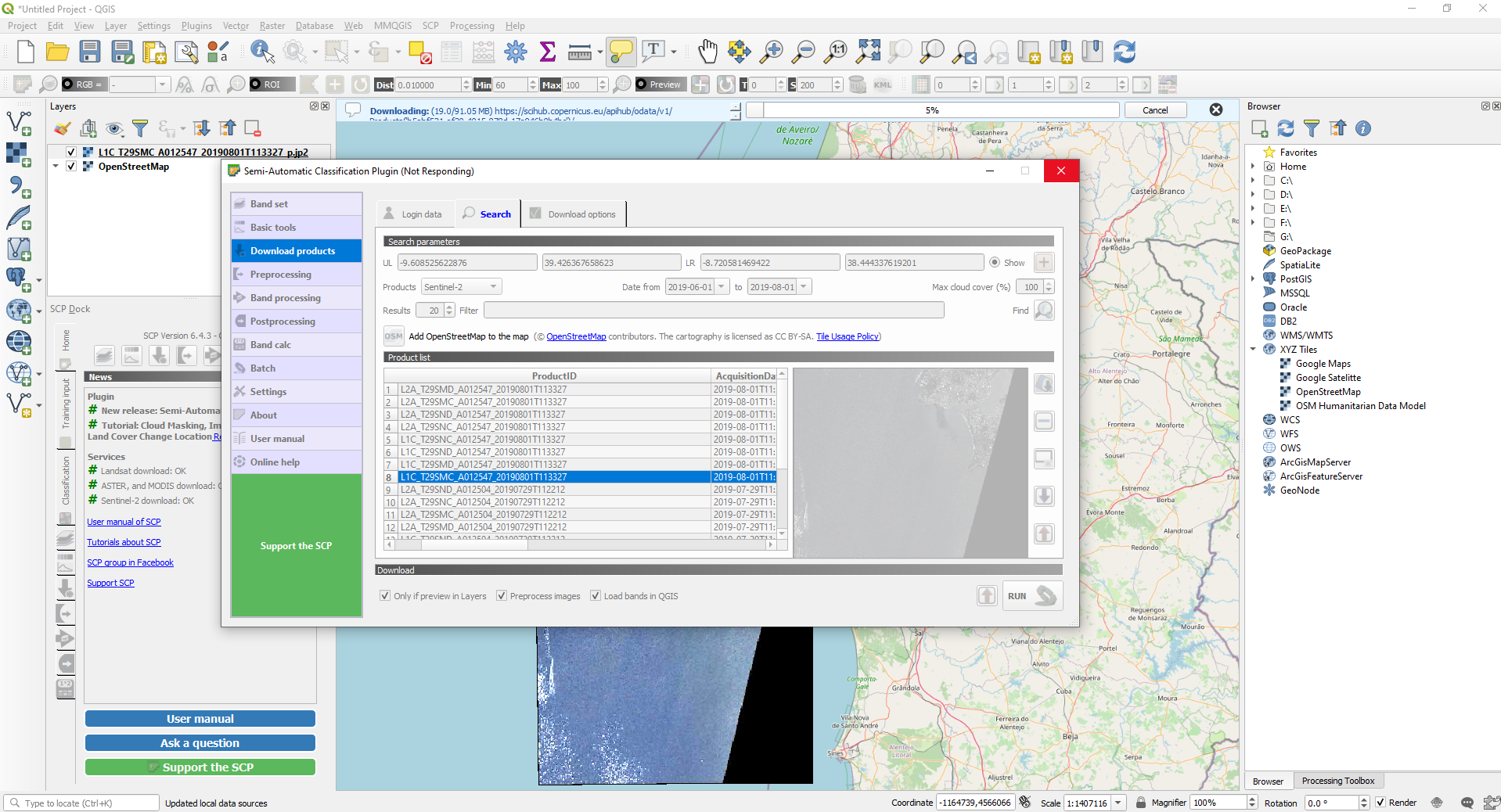1501x812 pixels.
Task: Click the Statistical Summary sigma icon
Action: [548, 52]
